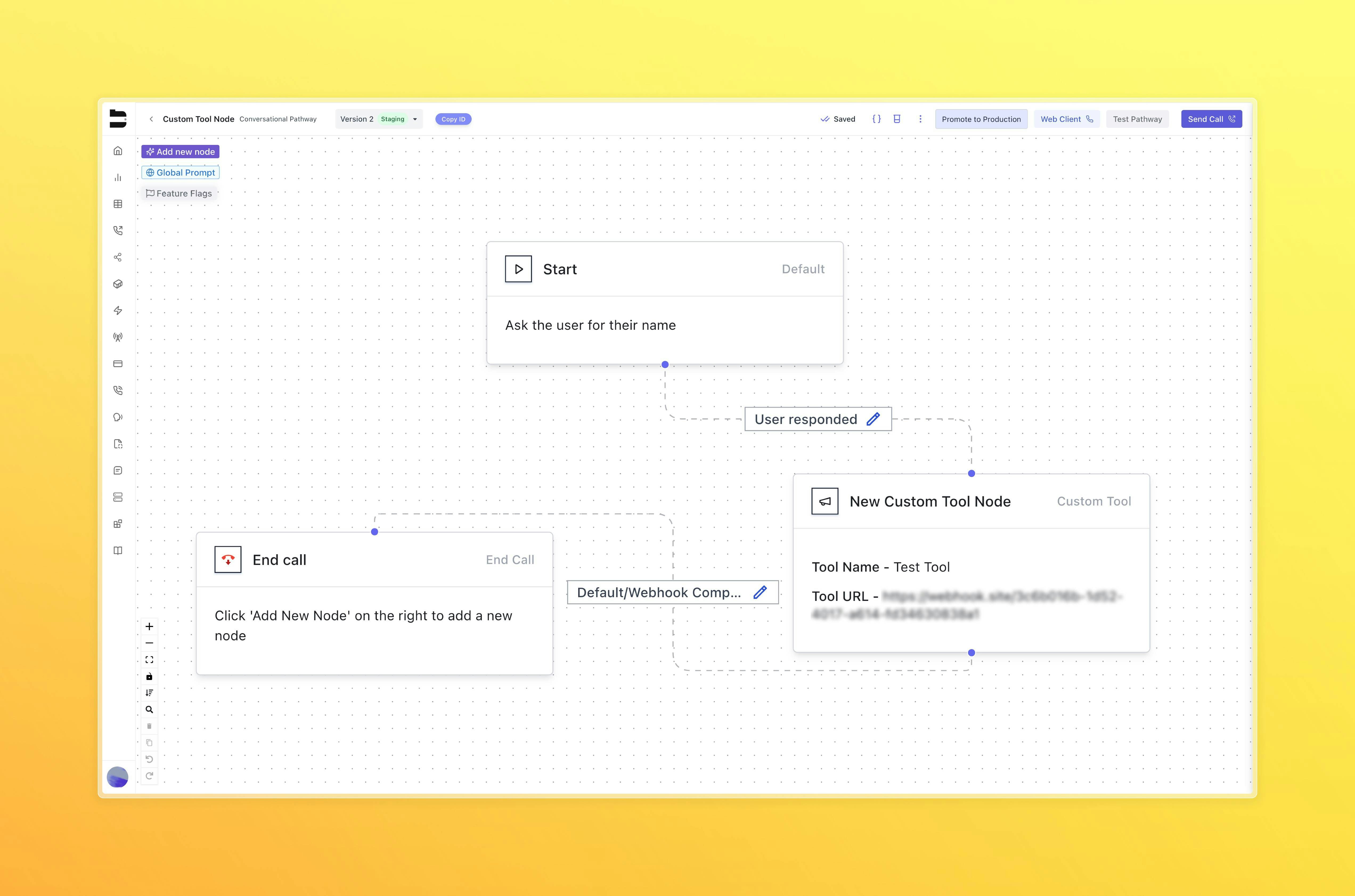Click the home icon in sidebar

[x=118, y=151]
